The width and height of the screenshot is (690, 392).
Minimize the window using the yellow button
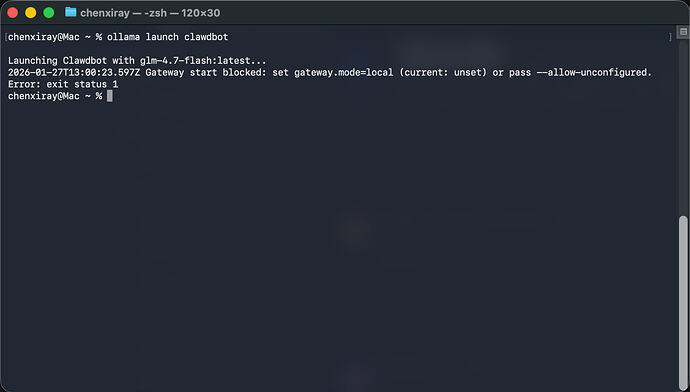(31, 13)
